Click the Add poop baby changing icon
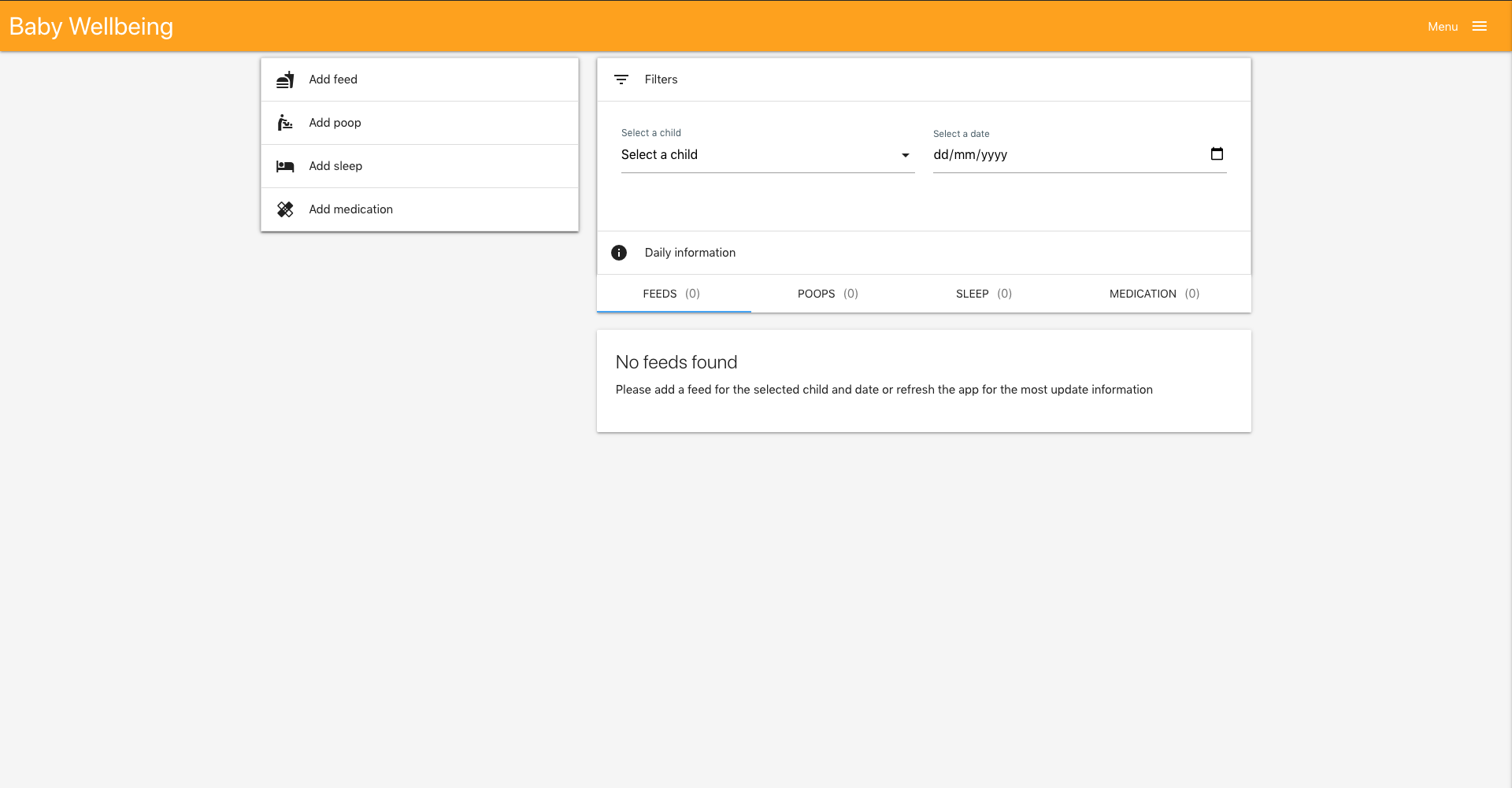Viewport: 1512px width, 788px height. coord(285,123)
